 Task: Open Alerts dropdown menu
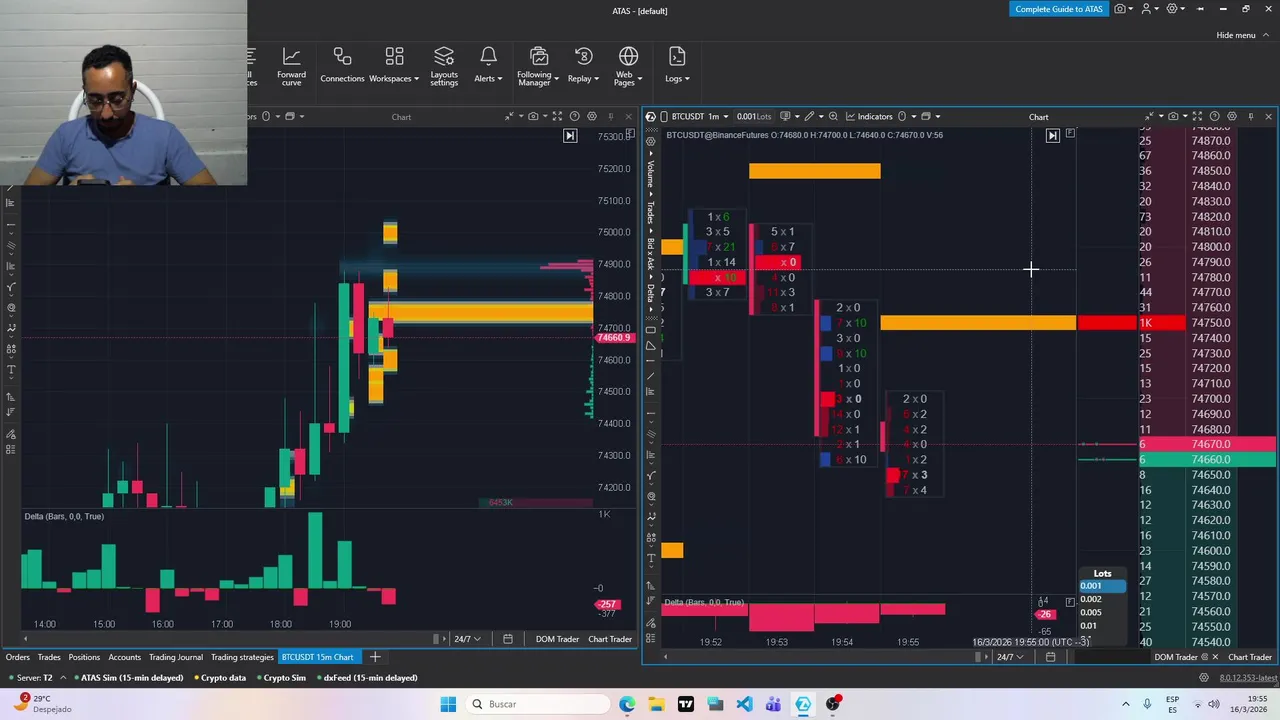point(488,66)
